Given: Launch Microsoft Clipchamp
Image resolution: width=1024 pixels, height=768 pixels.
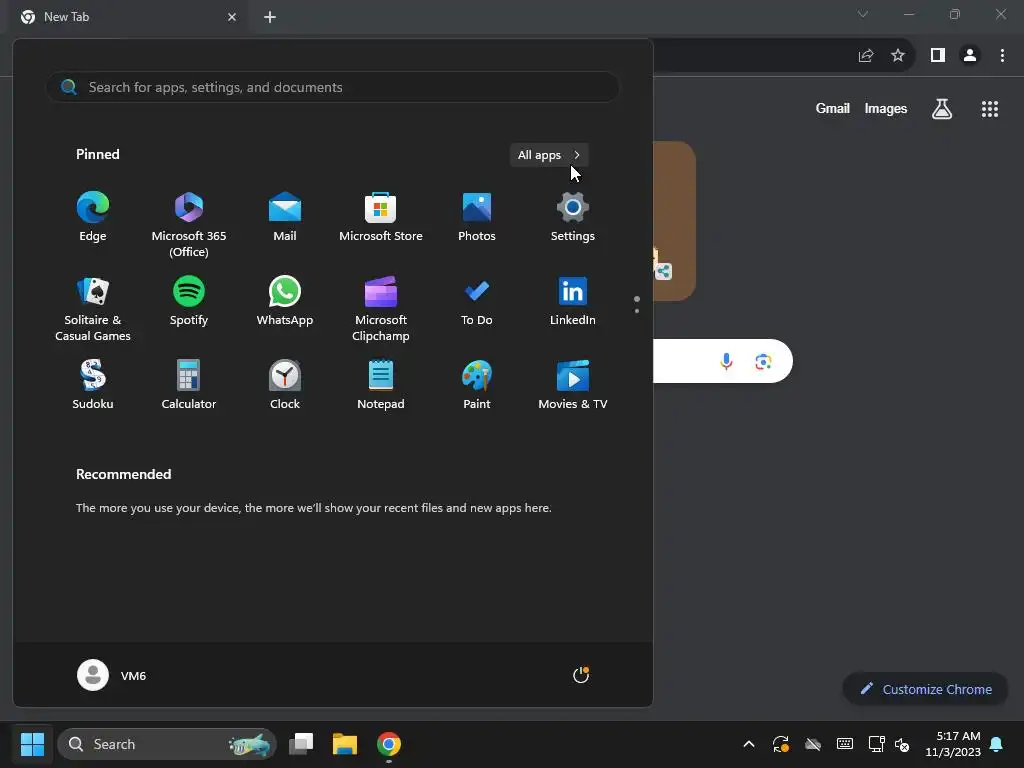Looking at the screenshot, I should pyautogui.click(x=381, y=309).
